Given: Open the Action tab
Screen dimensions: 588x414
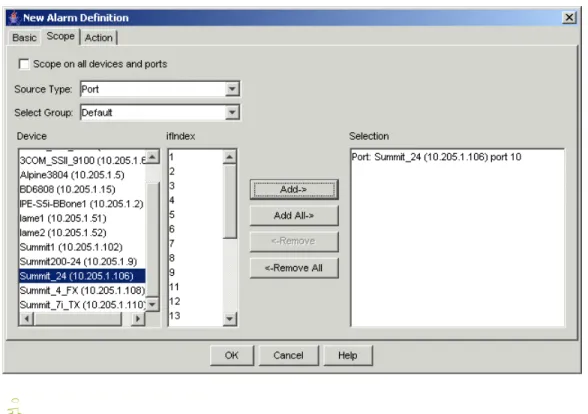Looking at the screenshot, I should point(99,38).
